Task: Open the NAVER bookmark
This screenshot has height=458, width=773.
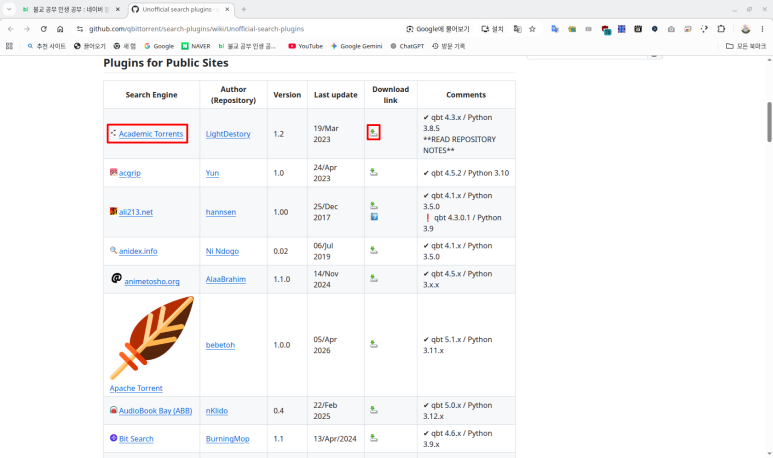Action: [x=196, y=46]
